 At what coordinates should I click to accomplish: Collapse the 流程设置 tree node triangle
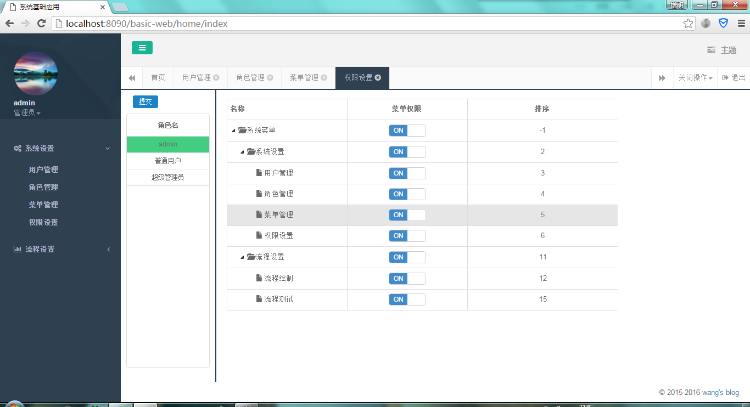pyautogui.click(x=242, y=257)
